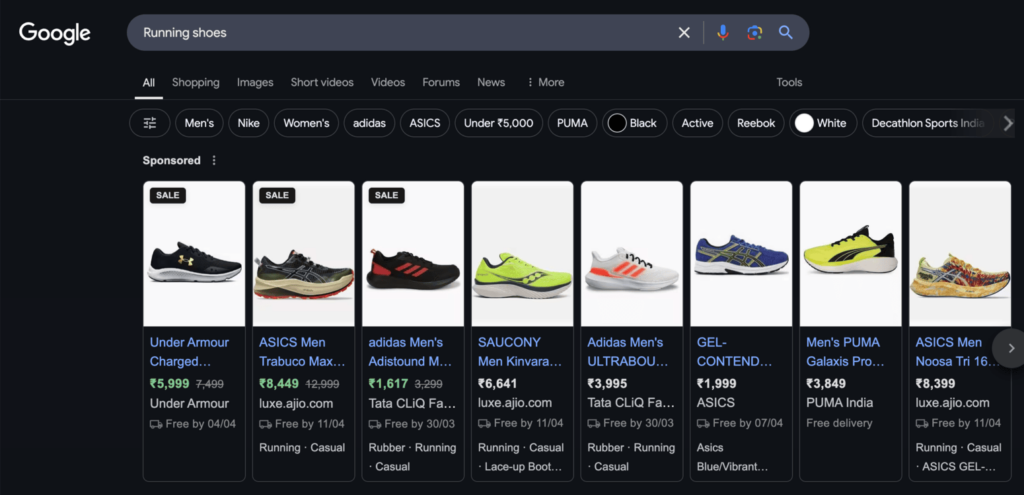Click the Google logo

tap(55, 33)
